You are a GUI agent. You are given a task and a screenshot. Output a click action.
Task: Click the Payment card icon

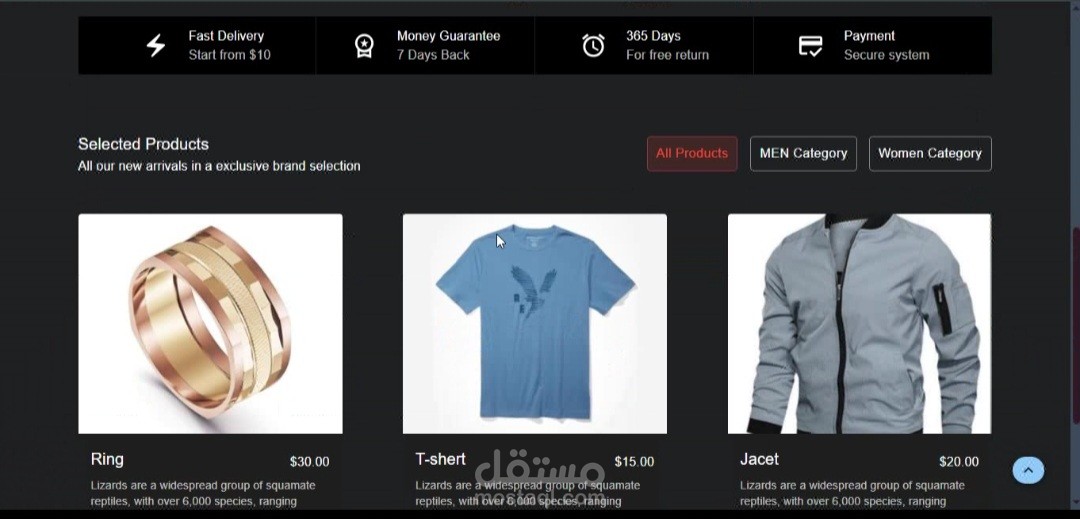811,46
